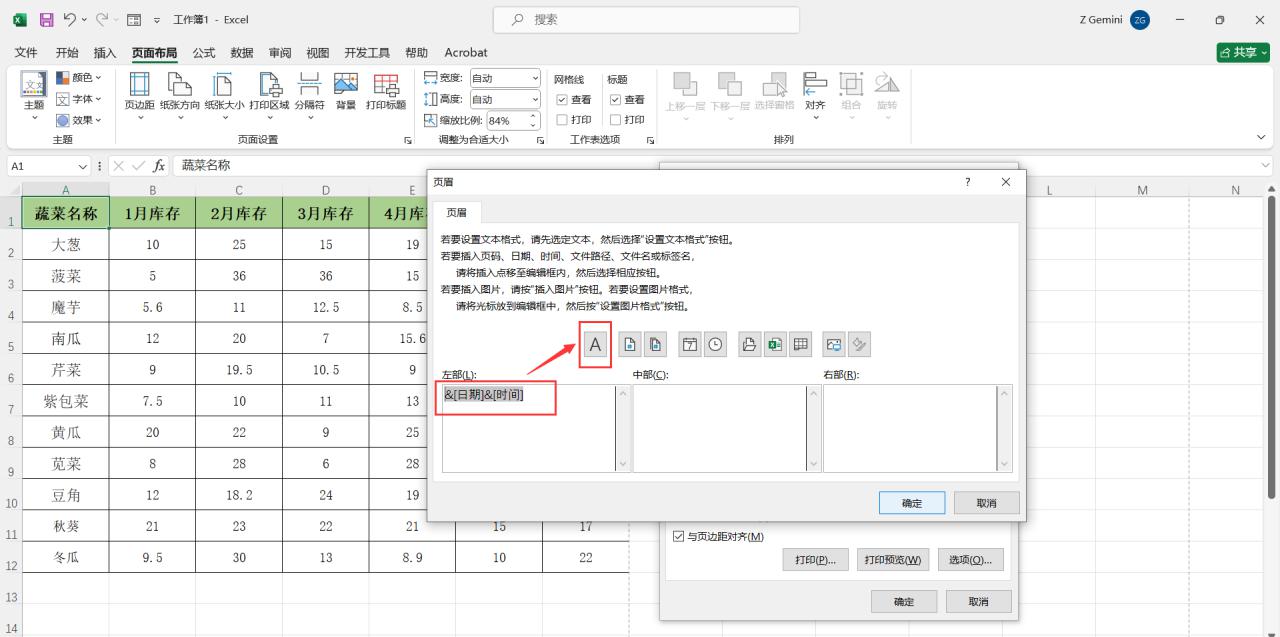The image size is (1280, 637).
Task: Click the 背景 background button
Action: (x=346, y=91)
